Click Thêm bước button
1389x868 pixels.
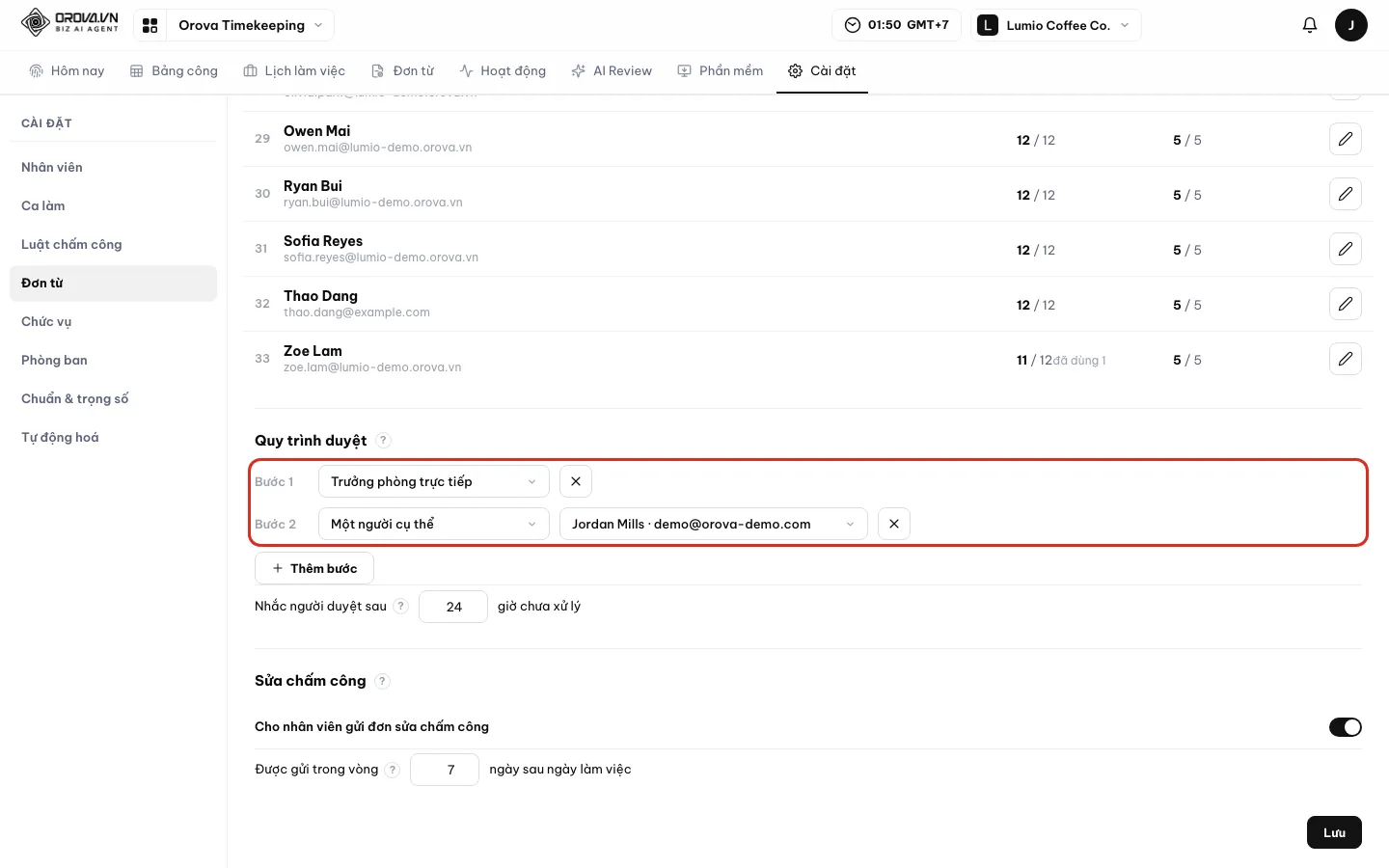(314, 568)
